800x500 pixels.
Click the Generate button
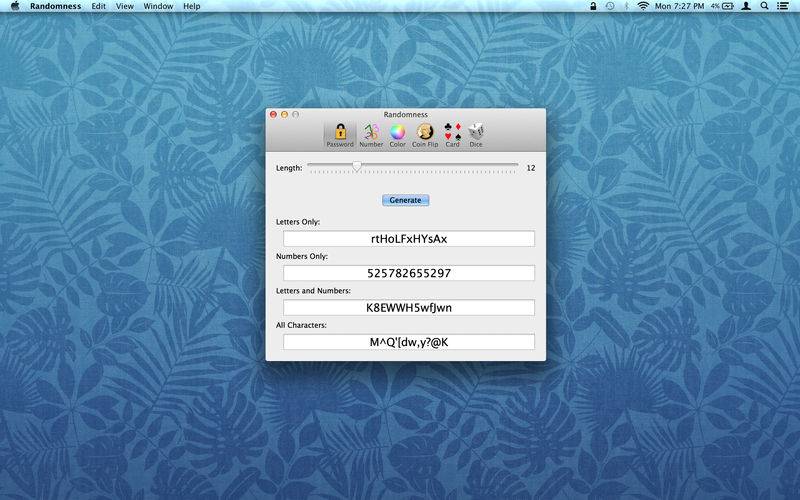tap(406, 200)
